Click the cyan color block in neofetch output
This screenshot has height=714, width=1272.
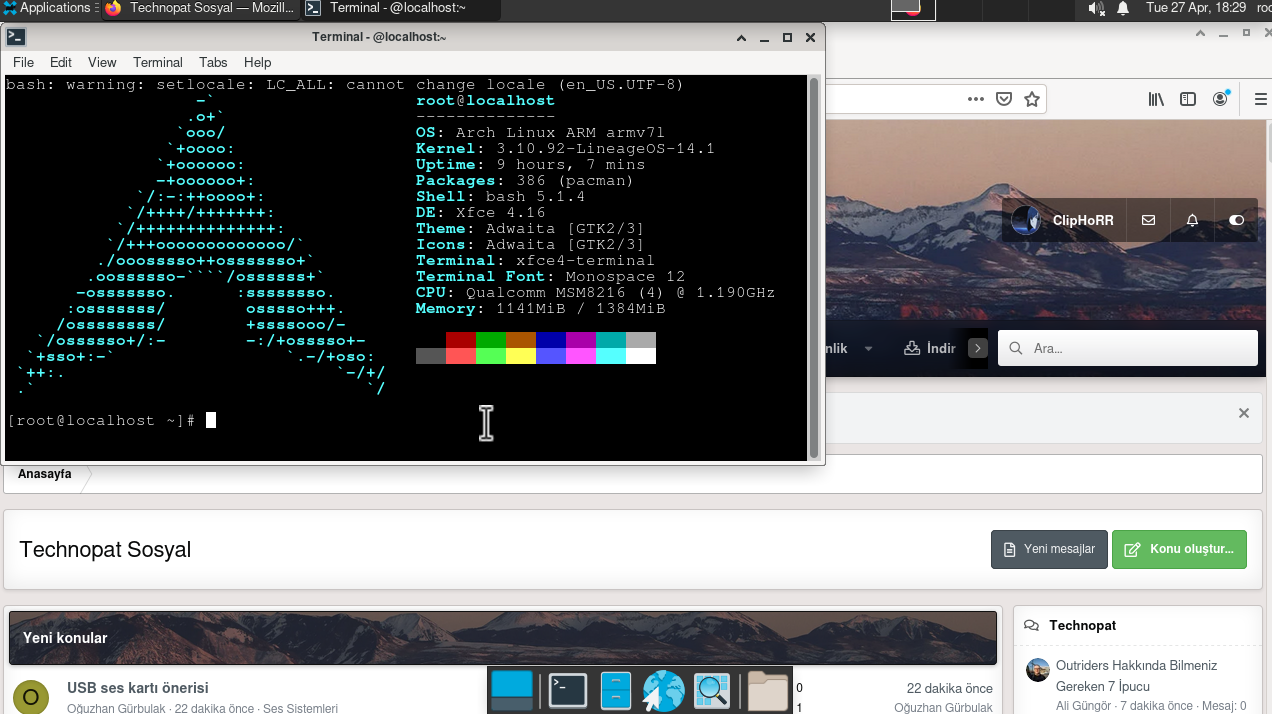coord(611,340)
